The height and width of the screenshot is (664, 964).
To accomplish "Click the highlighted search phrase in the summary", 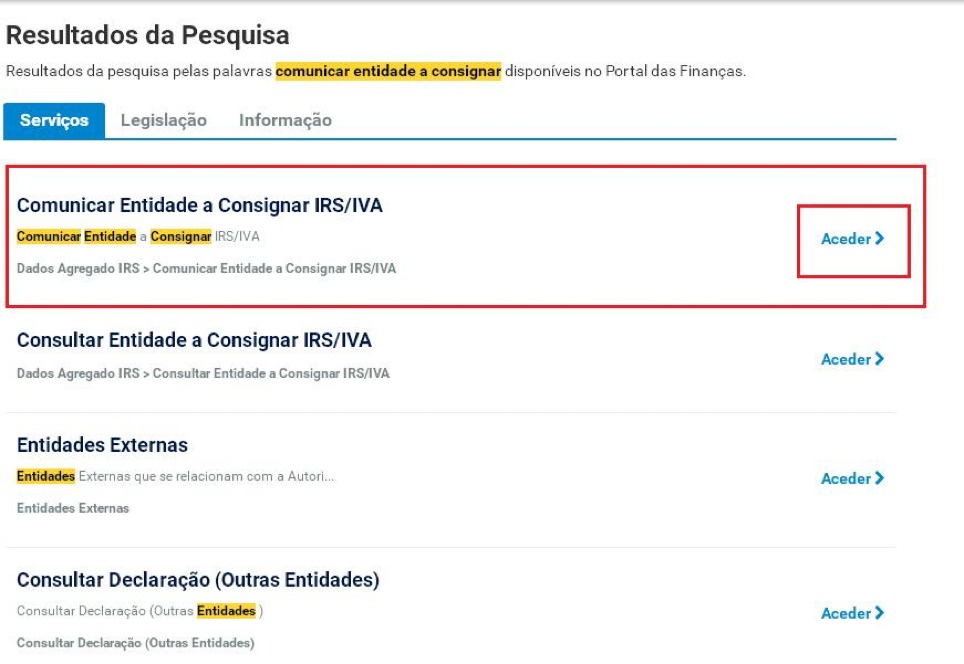I will tap(388, 71).
